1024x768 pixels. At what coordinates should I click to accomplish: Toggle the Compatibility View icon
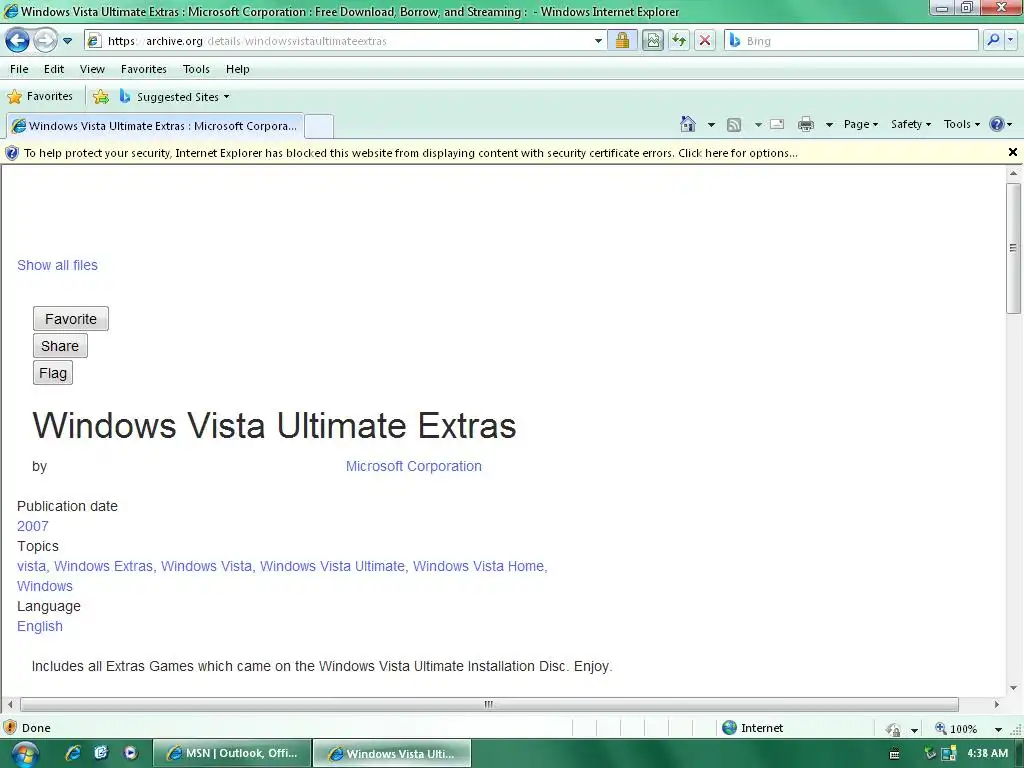coord(652,40)
